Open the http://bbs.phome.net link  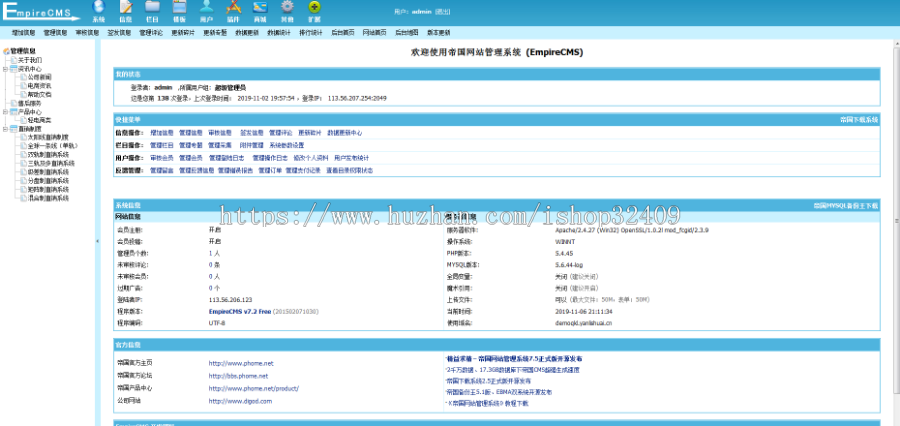point(238,376)
